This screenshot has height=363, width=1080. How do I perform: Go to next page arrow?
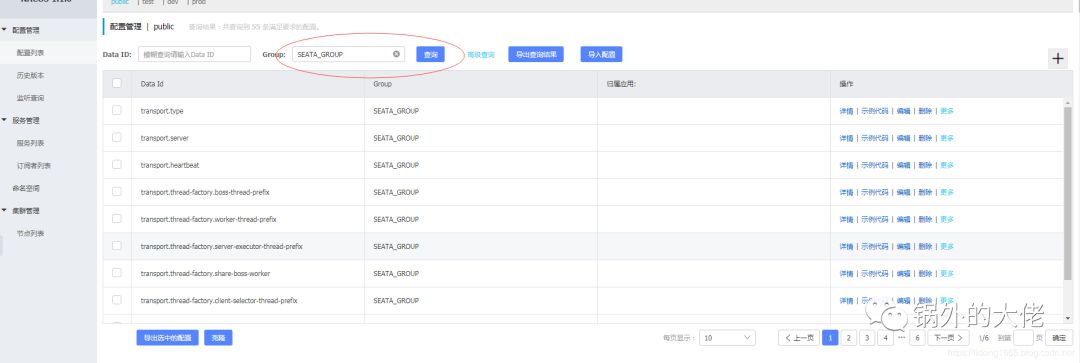tap(948, 338)
